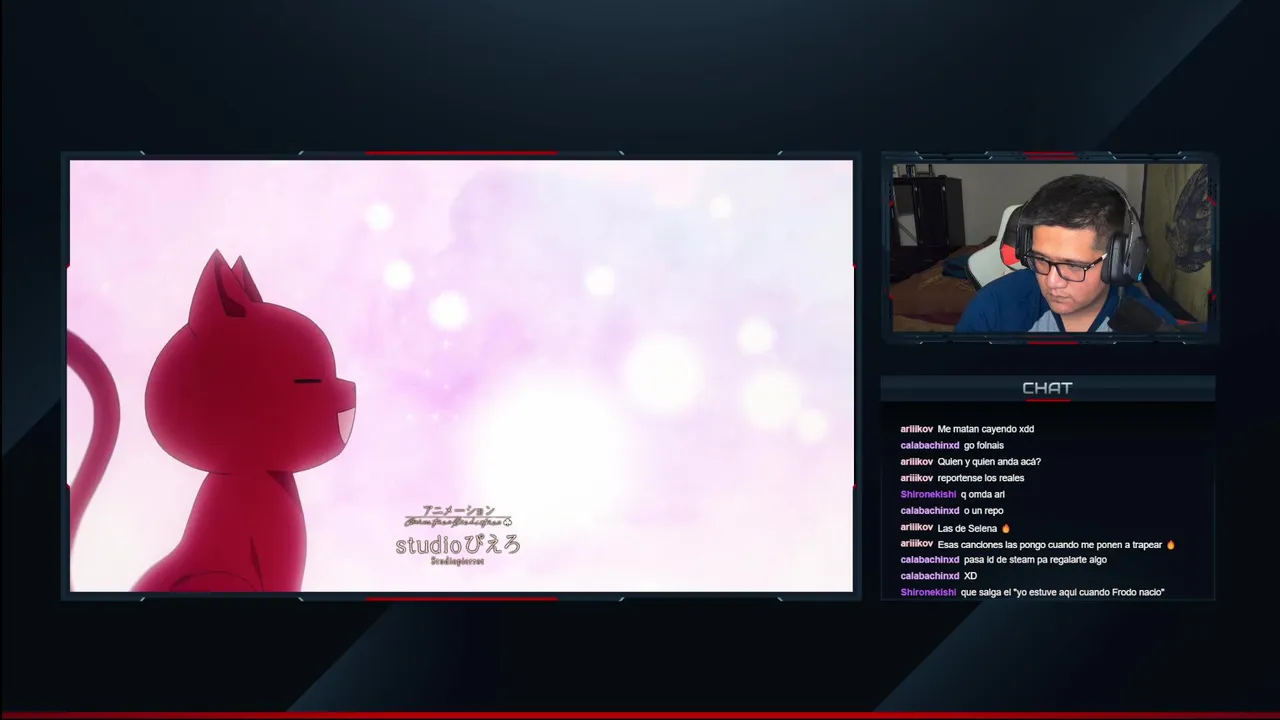Click username calabachinxd beside 'go folnais'
1280x720 pixels.
pyautogui.click(x=930, y=445)
